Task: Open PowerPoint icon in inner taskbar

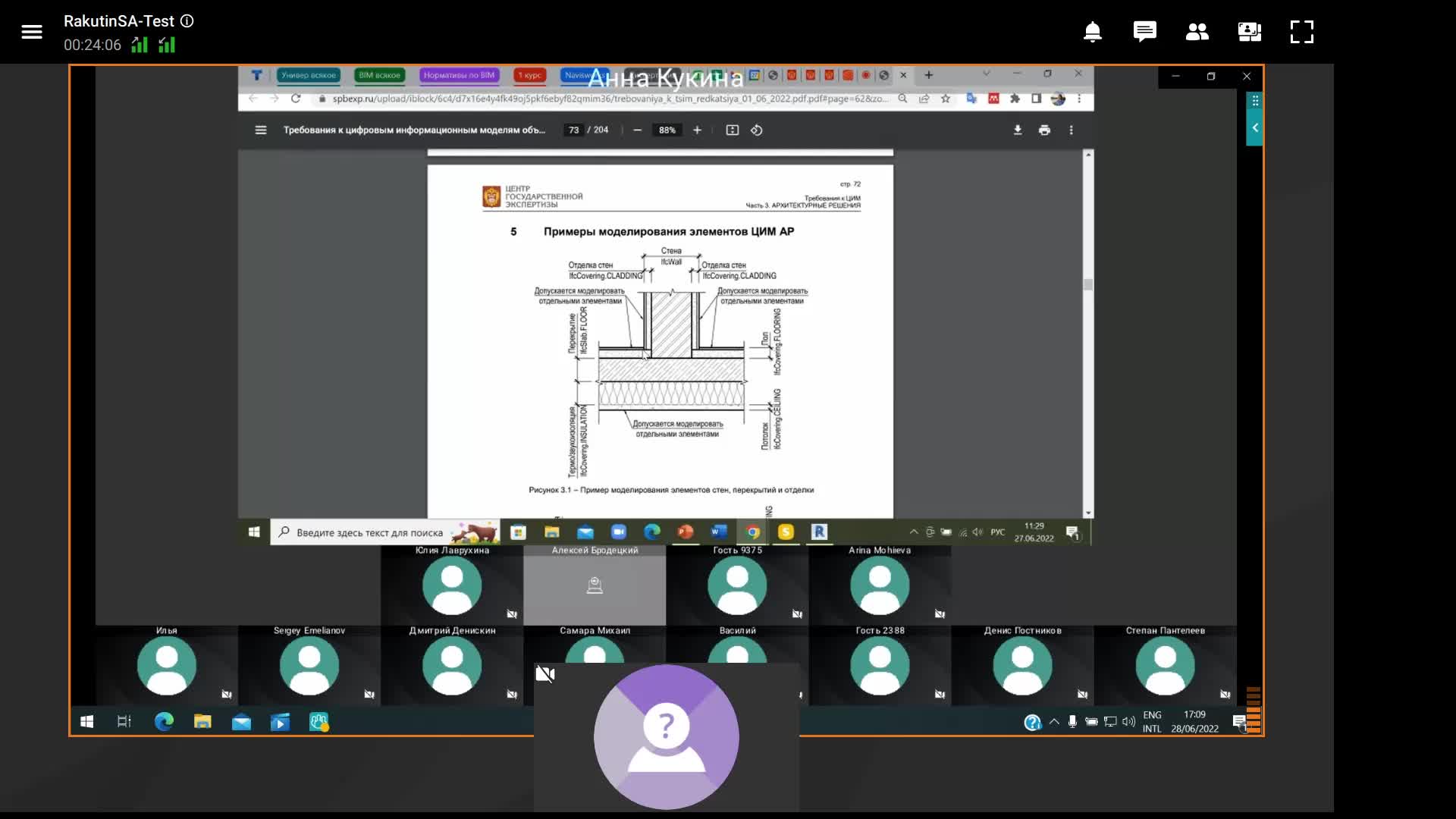Action: click(x=686, y=532)
